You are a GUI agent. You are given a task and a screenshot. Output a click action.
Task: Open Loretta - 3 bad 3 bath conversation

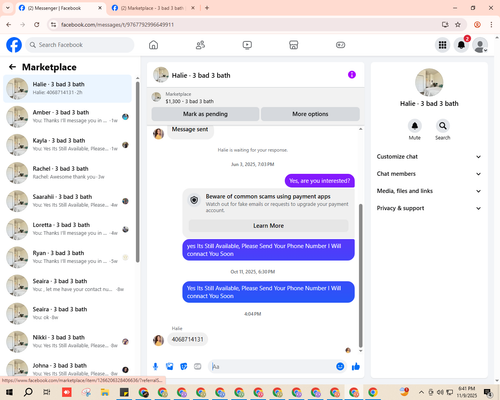(x=67, y=229)
